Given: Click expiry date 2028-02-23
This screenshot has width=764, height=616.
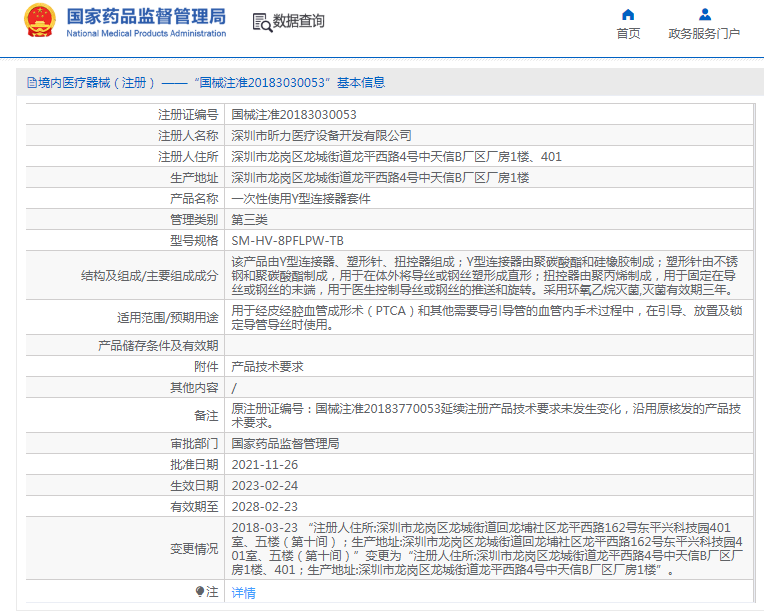Looking at the screenshot, I should 265,507.
